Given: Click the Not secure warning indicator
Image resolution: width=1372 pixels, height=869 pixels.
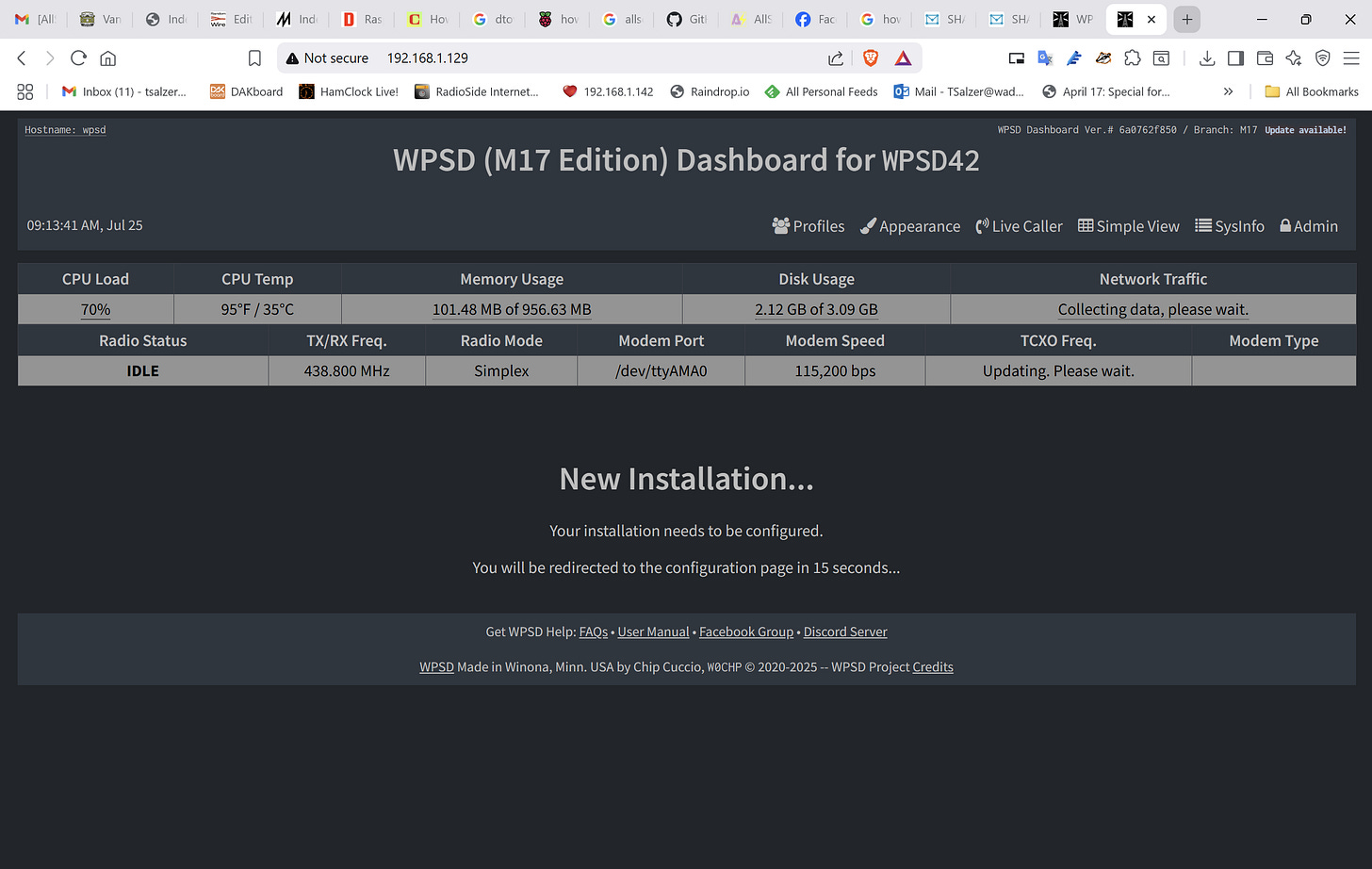Looking at the screenshot, I should click(327, 58).
